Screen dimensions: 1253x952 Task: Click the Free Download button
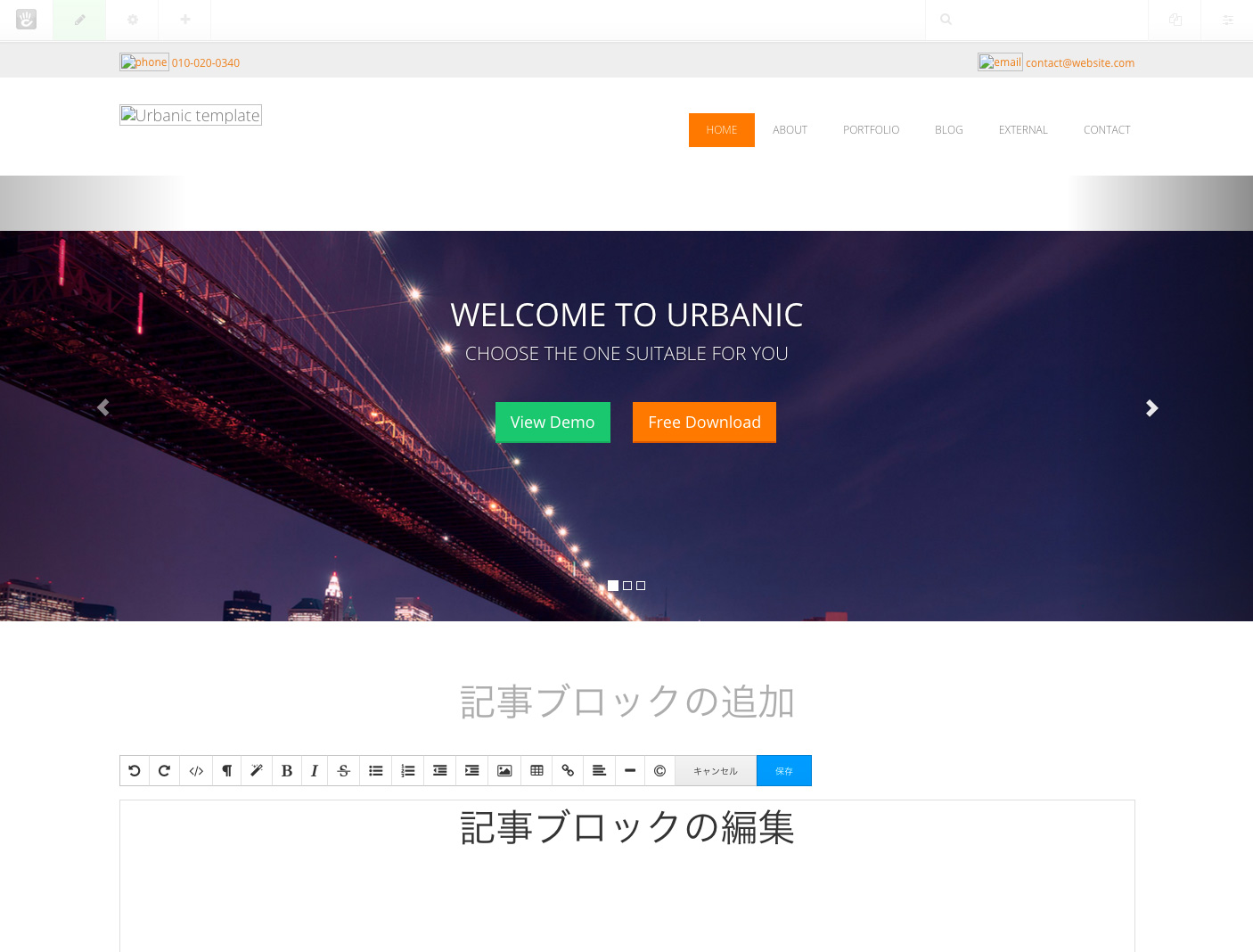pyautogui.click(x=704, y=423)
